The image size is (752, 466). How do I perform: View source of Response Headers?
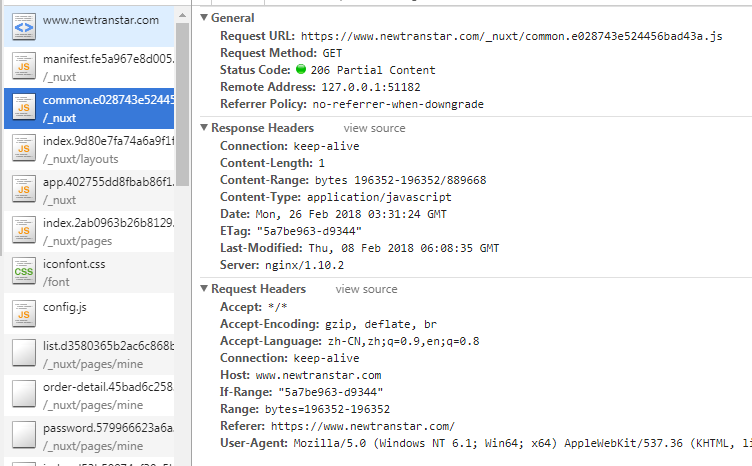374,128
